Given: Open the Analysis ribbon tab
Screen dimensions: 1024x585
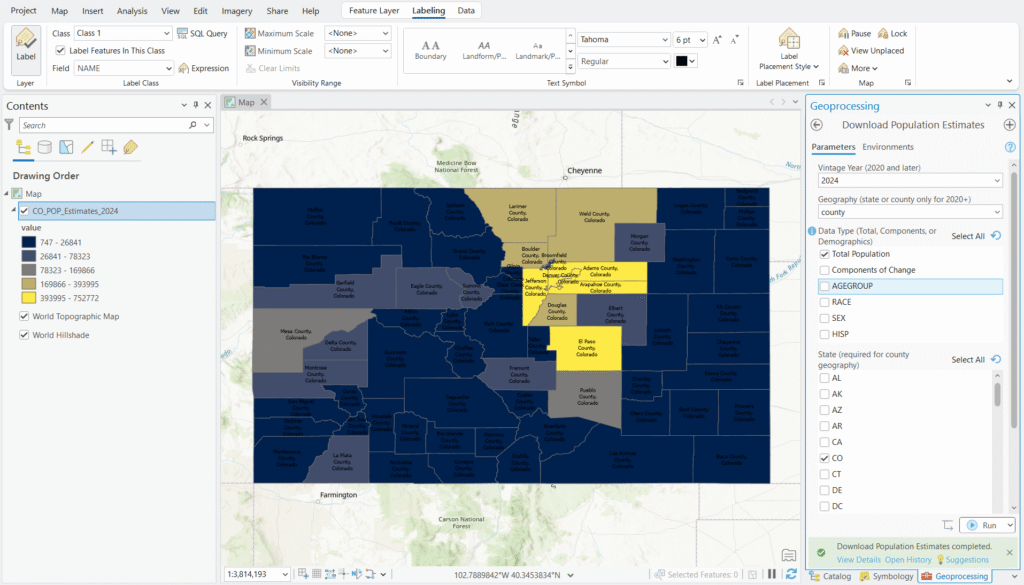Looking at the screenshot, I should coord(131,10).
